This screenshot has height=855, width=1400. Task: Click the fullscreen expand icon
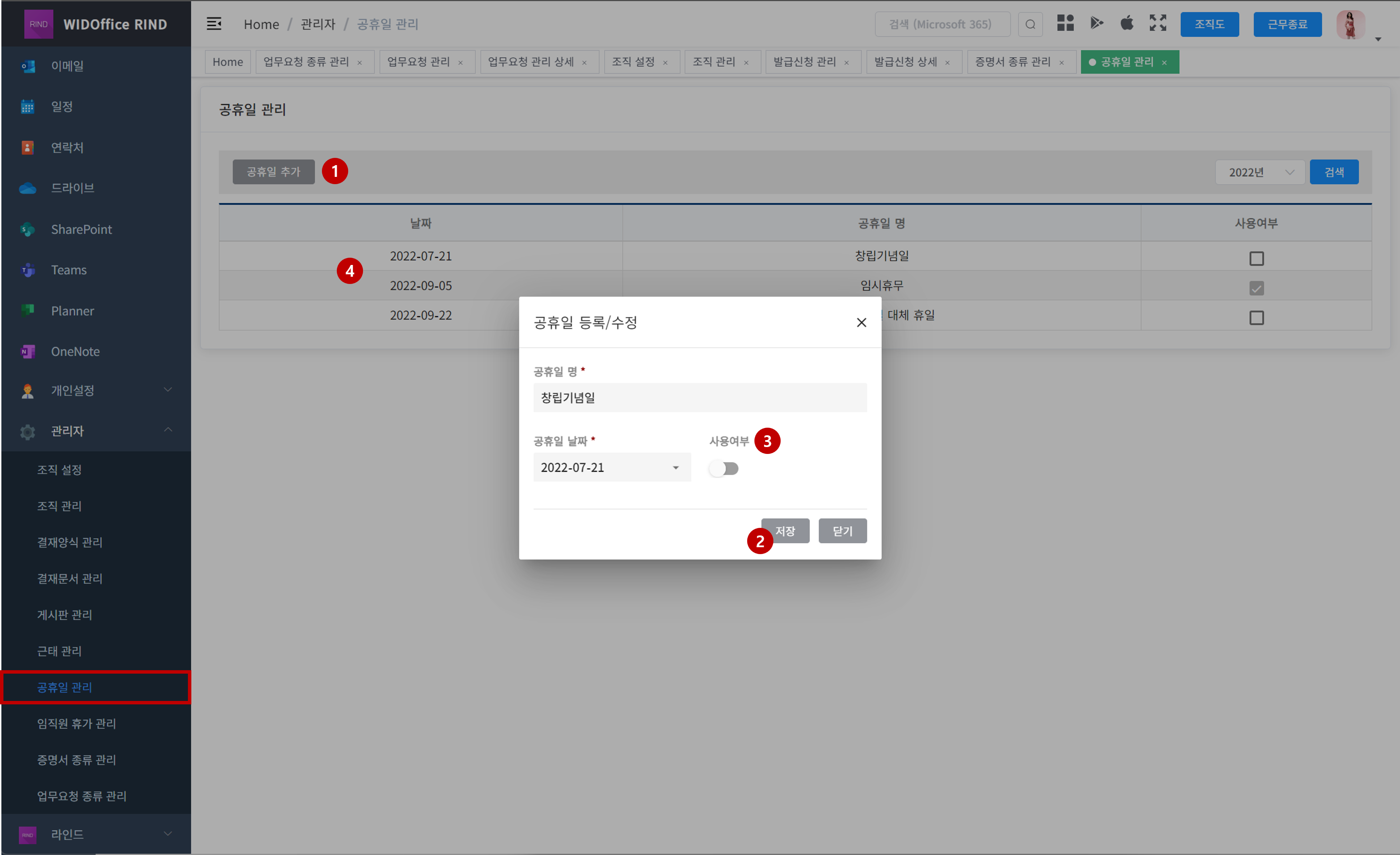(1158, 23)
